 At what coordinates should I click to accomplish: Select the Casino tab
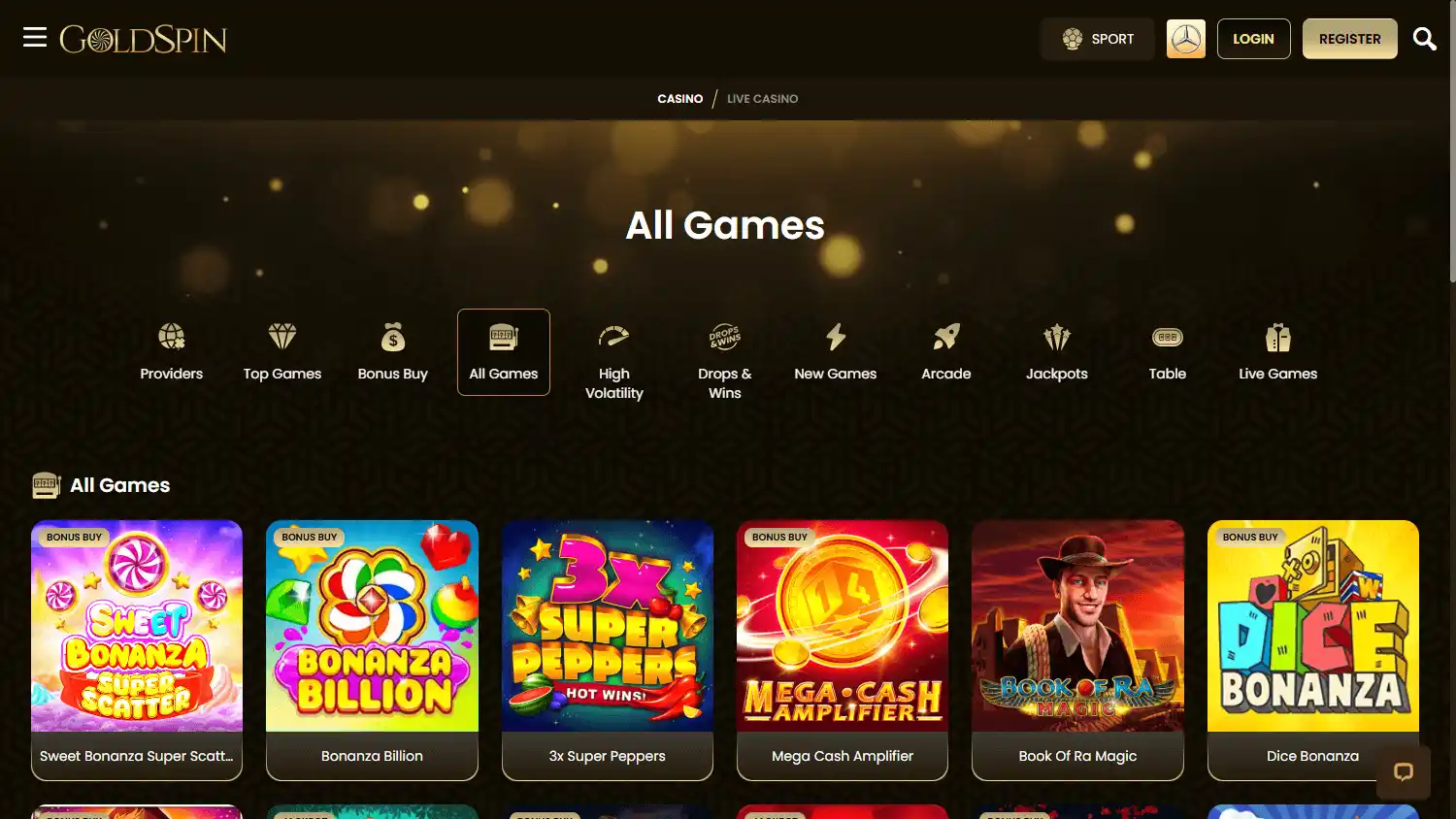[x=679, y=99]
